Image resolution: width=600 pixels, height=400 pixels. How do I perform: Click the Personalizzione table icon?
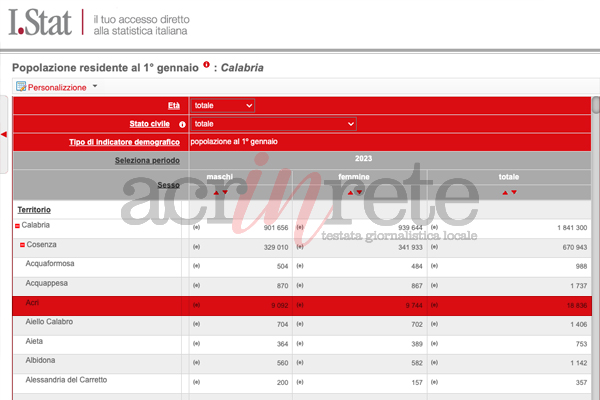(x=21, y=87)
